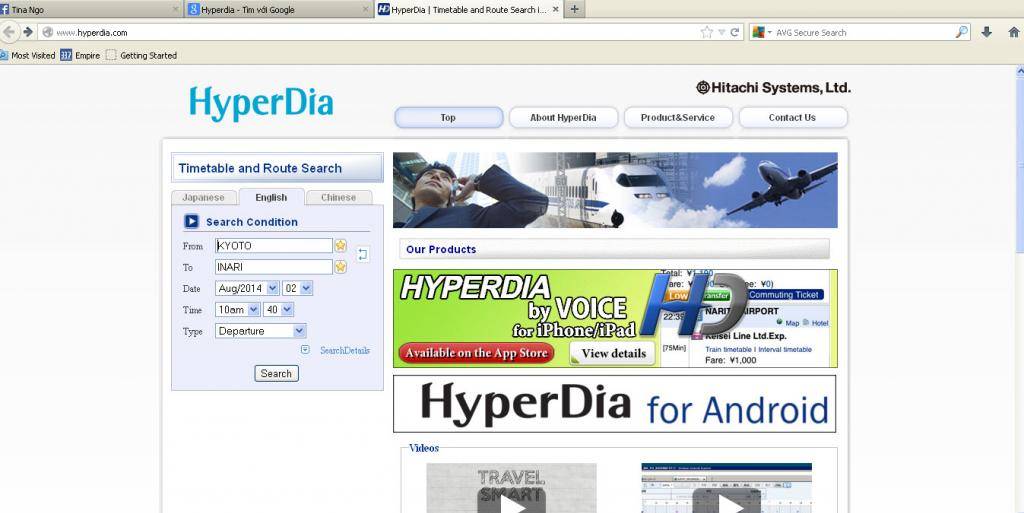Click Timetable and Route Search heading
Screen dimensions: 1024x513
click(260, 168)
